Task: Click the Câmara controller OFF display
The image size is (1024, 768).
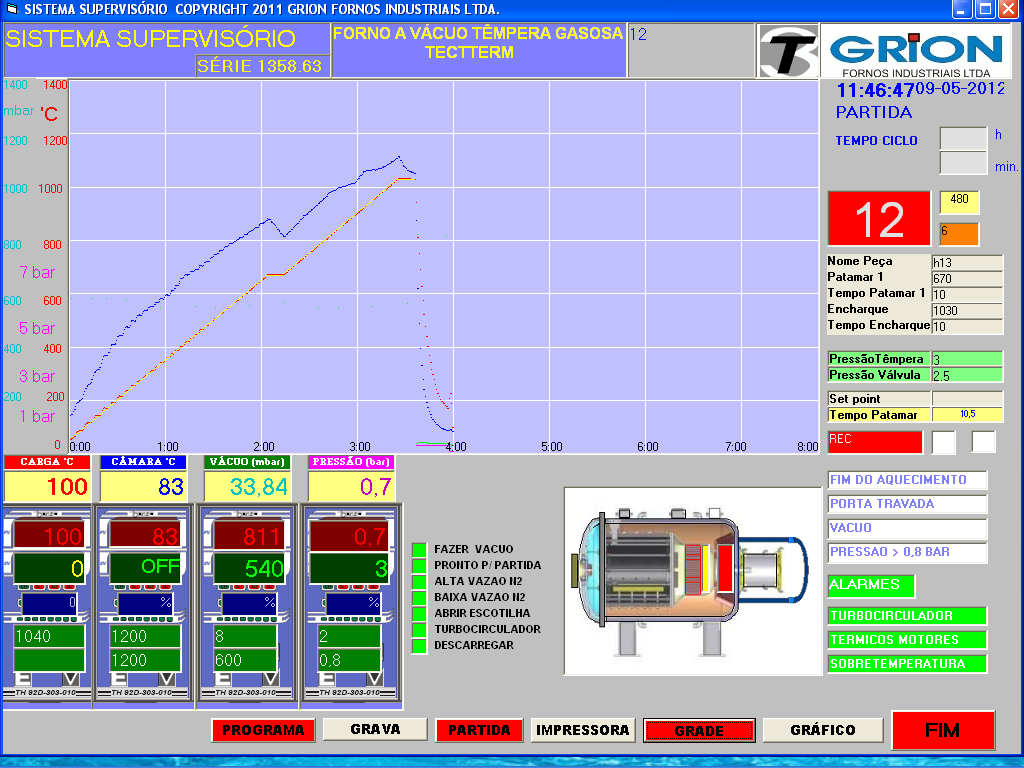Action: (144, 567)
